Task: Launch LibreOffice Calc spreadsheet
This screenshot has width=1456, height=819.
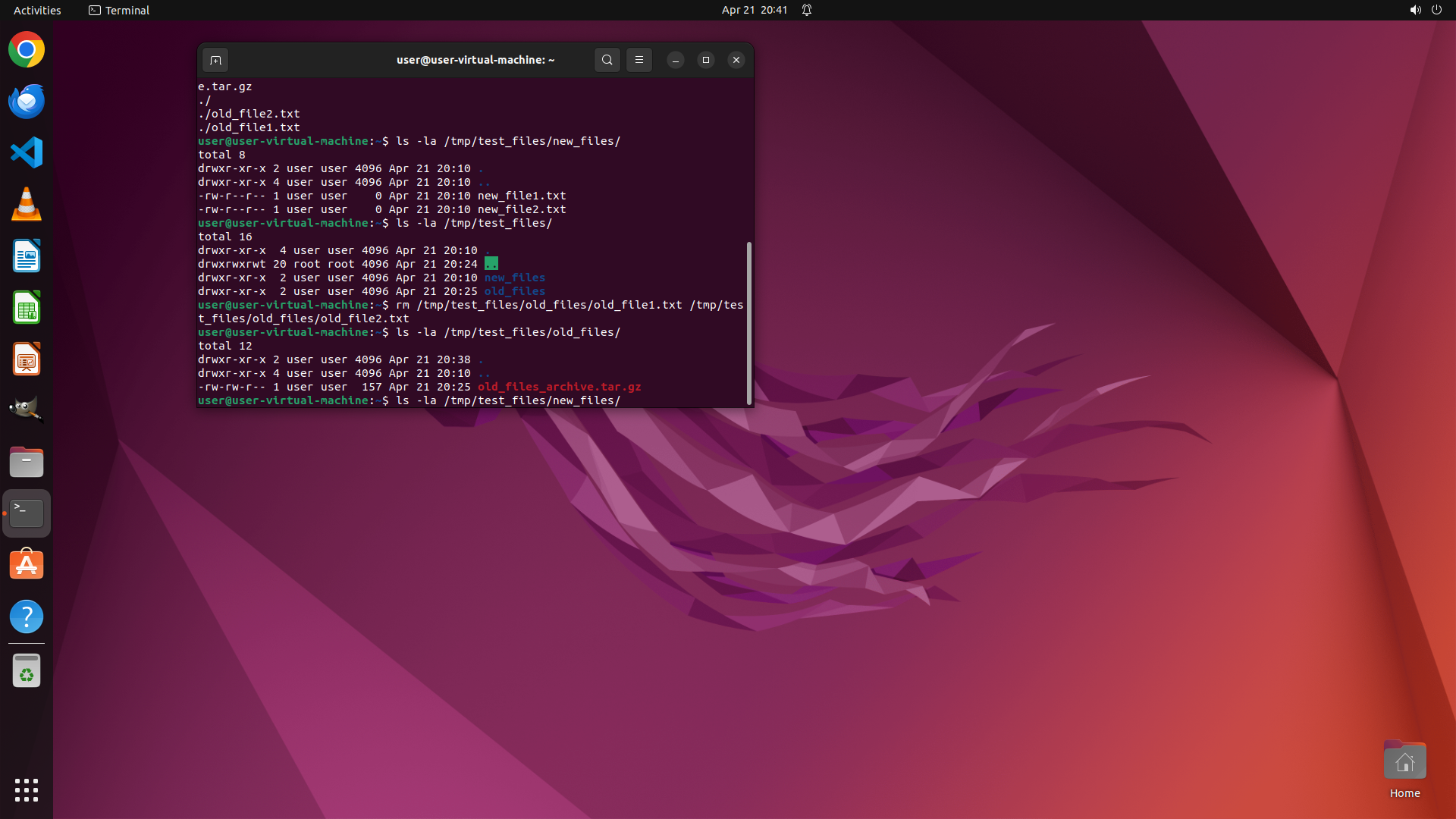Action: point(27,308)
